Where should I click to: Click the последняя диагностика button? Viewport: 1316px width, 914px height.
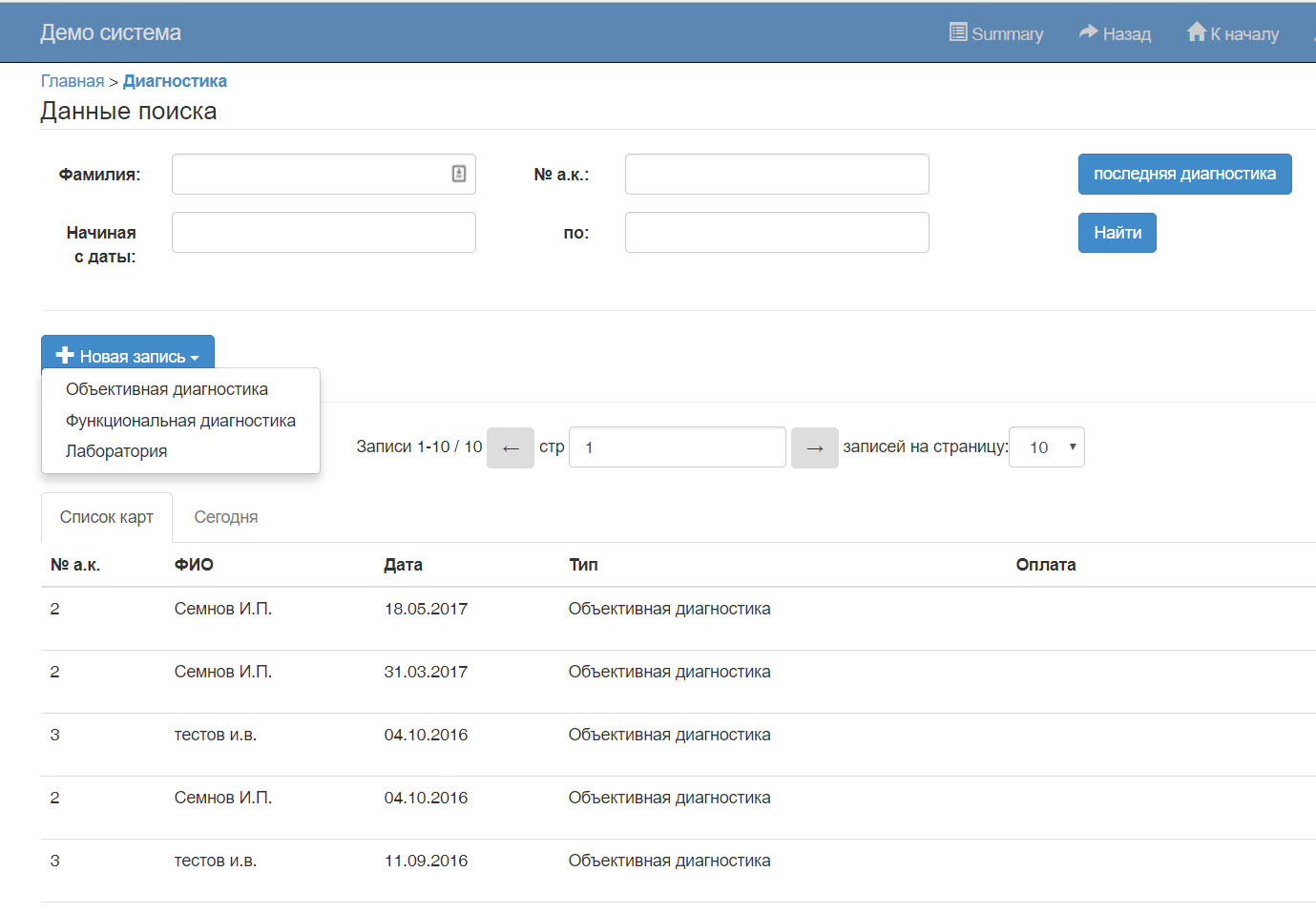click(1184, 174)
